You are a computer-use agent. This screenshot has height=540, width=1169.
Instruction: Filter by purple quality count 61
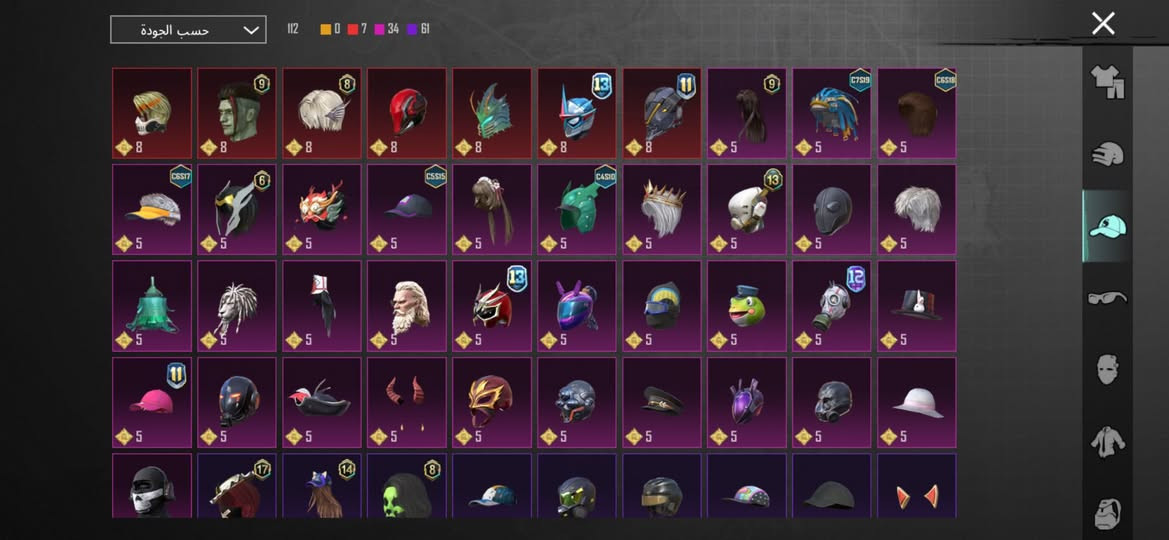pos(418,29)
